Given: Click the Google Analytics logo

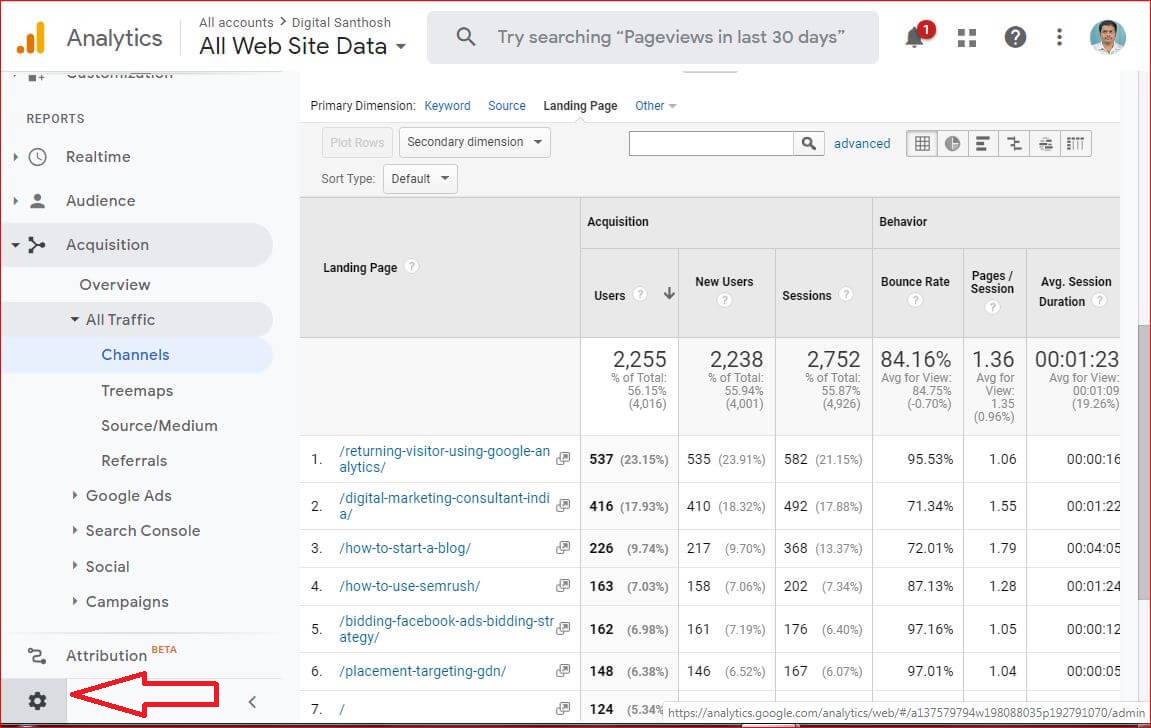Looking at the screenshot, I should click(x=31, y=38).
